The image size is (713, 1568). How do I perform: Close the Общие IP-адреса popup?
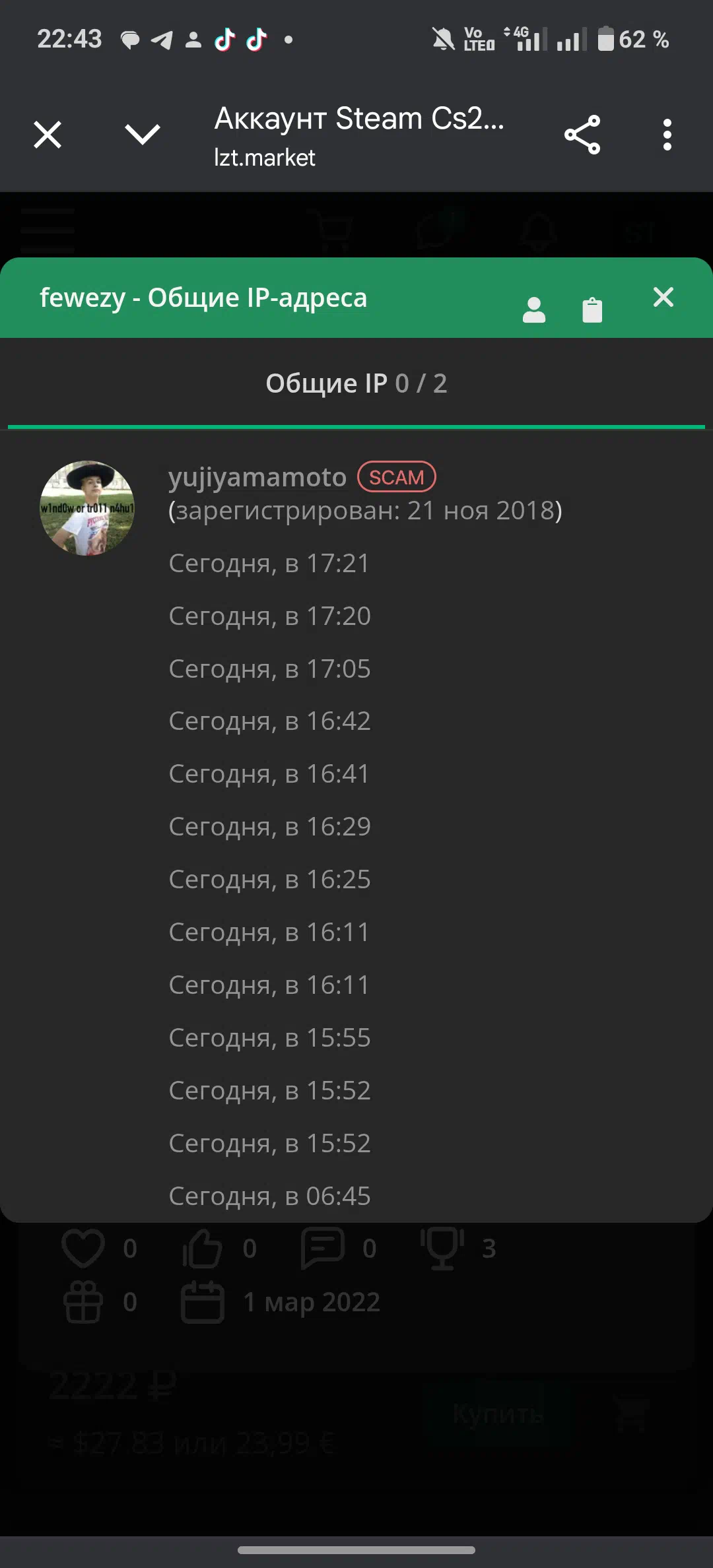click(x=663, y=297)
